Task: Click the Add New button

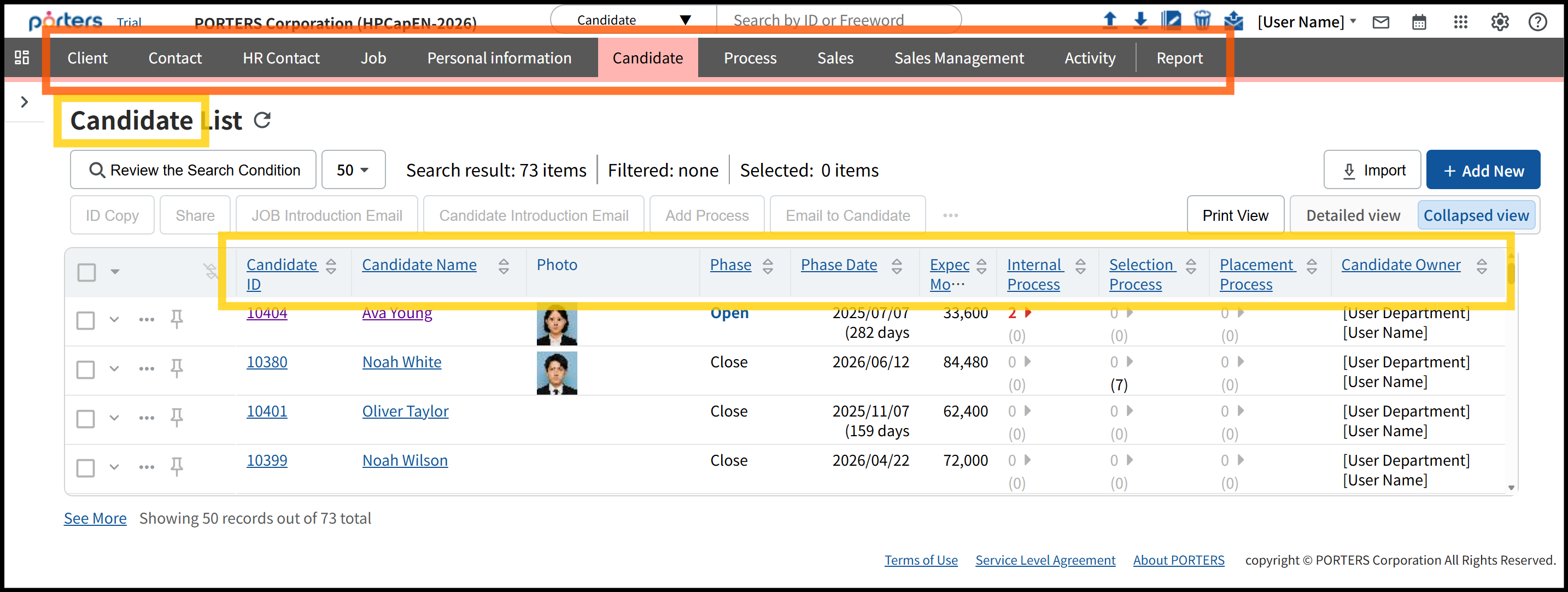Action: click(1483, 171)
